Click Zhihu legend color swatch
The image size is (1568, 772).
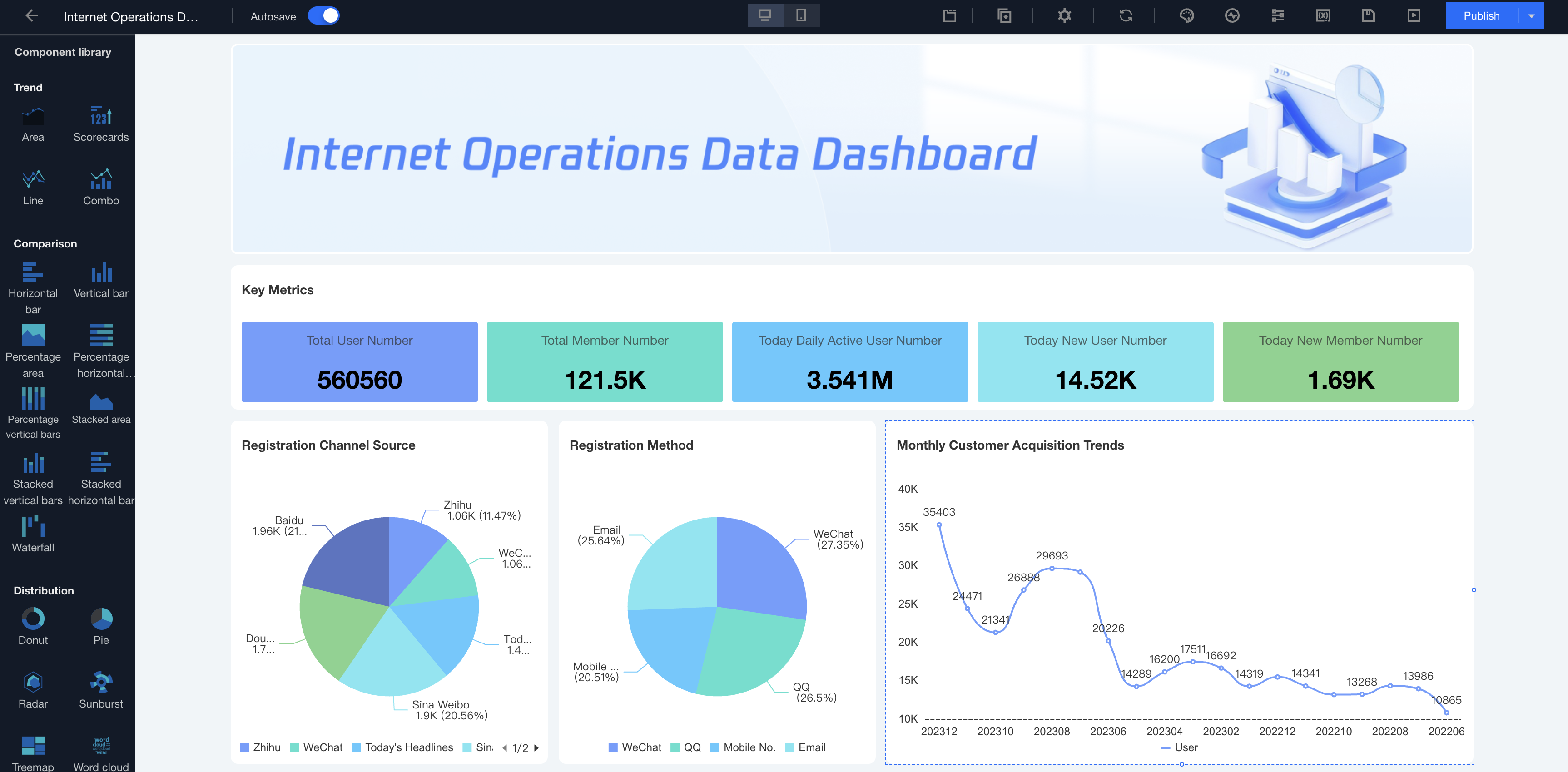click(245, 747)
